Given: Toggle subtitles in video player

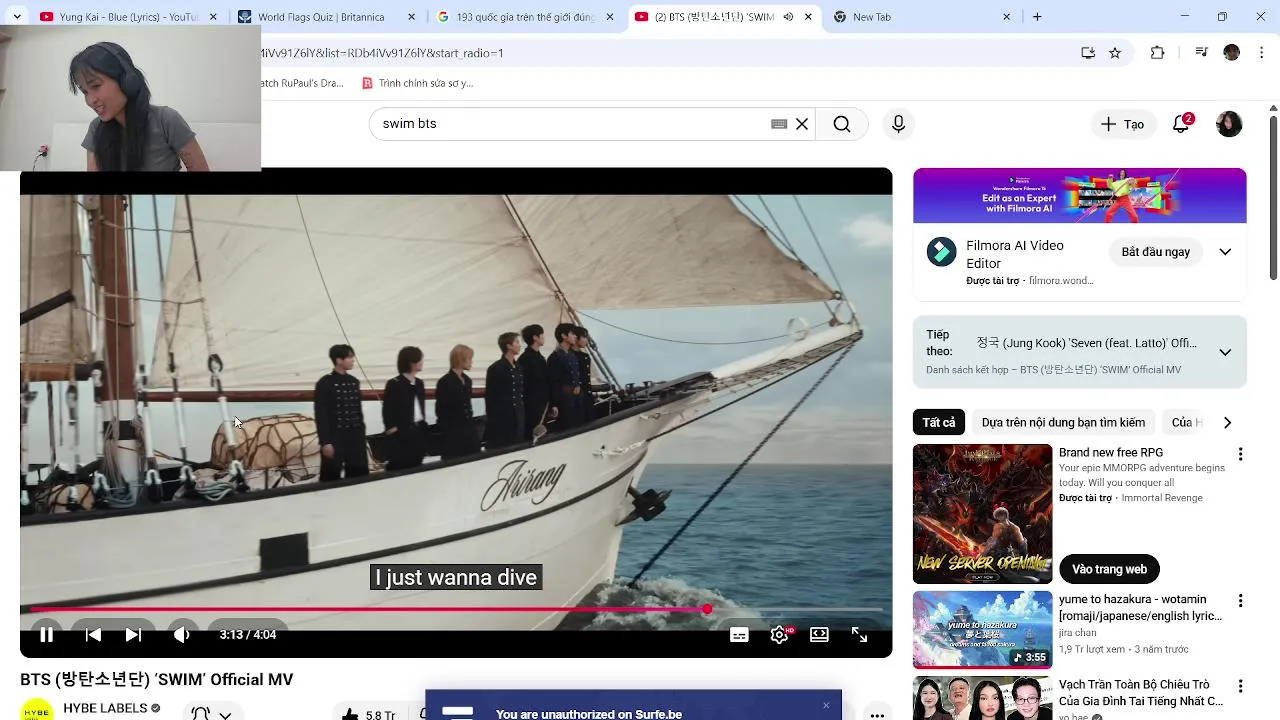Looking at the screenshot, I should 739,635.
